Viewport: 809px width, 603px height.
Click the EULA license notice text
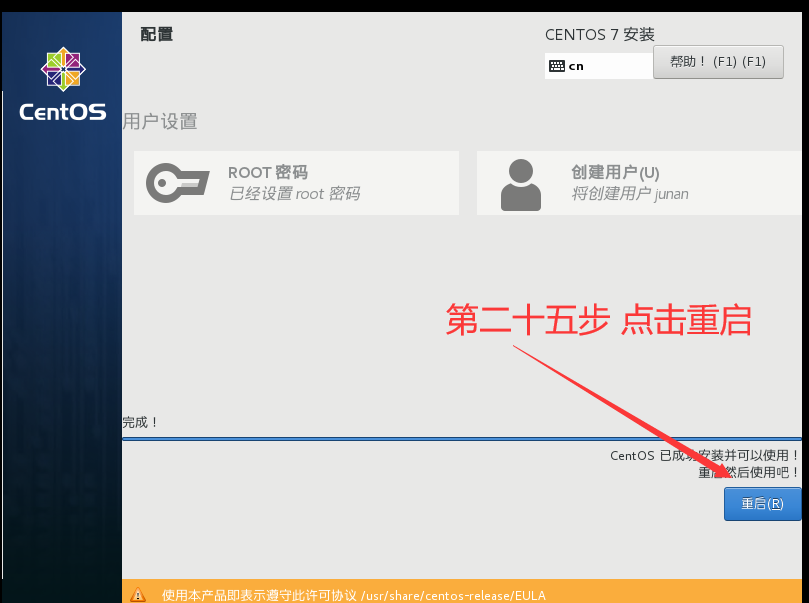[x=353, y=595]
